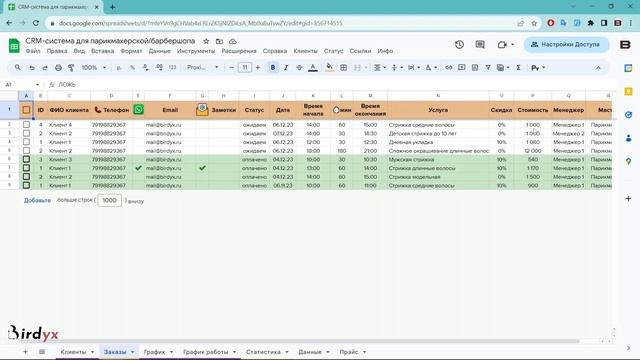The height and width of the screenshot is (360, 640).
Task: Open the Данные menu
Action: [x=159, y=51]
